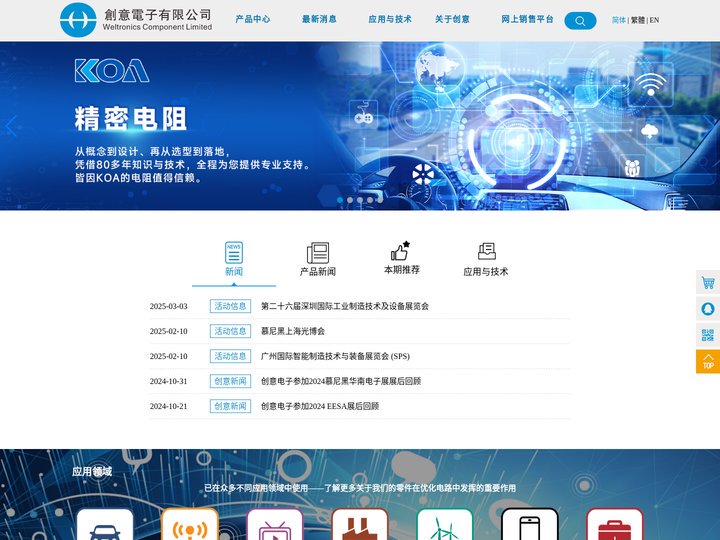Viewport: 720px width, 540px height.
Task: Select the third carousel dot
Action: [x=360, y=200]
